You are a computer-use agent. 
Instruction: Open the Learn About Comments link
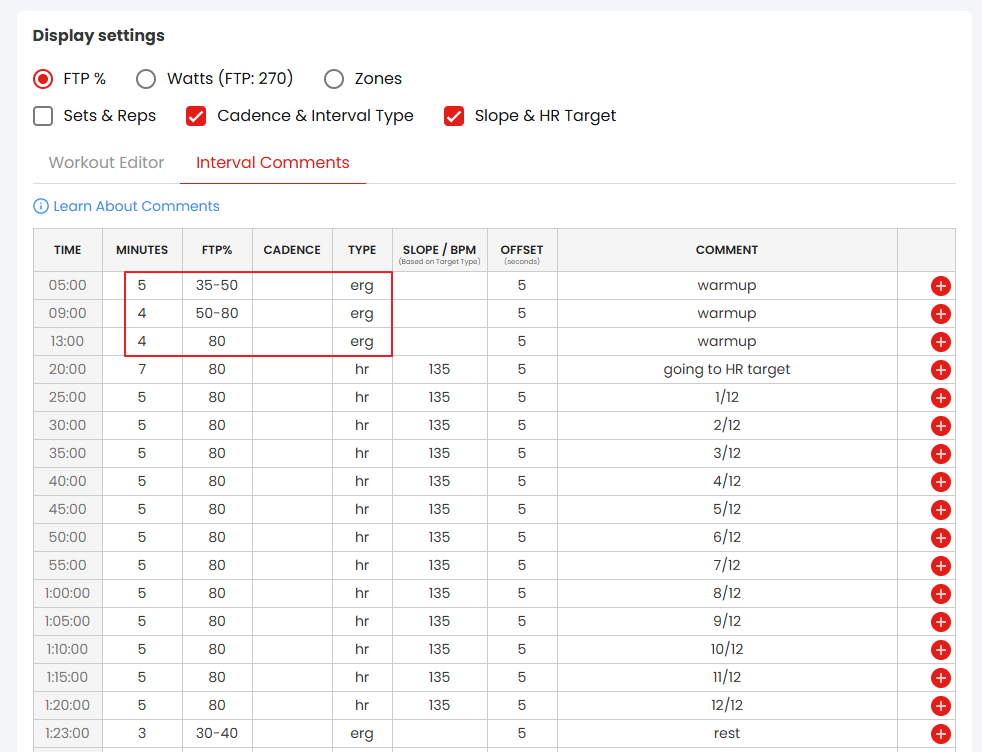(136, 206)
